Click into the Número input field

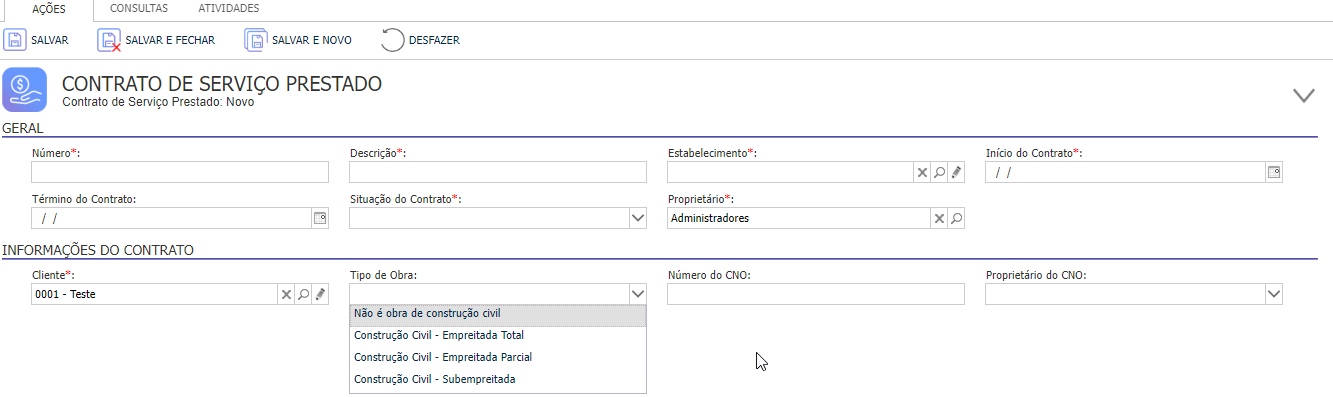coord(180,172)
